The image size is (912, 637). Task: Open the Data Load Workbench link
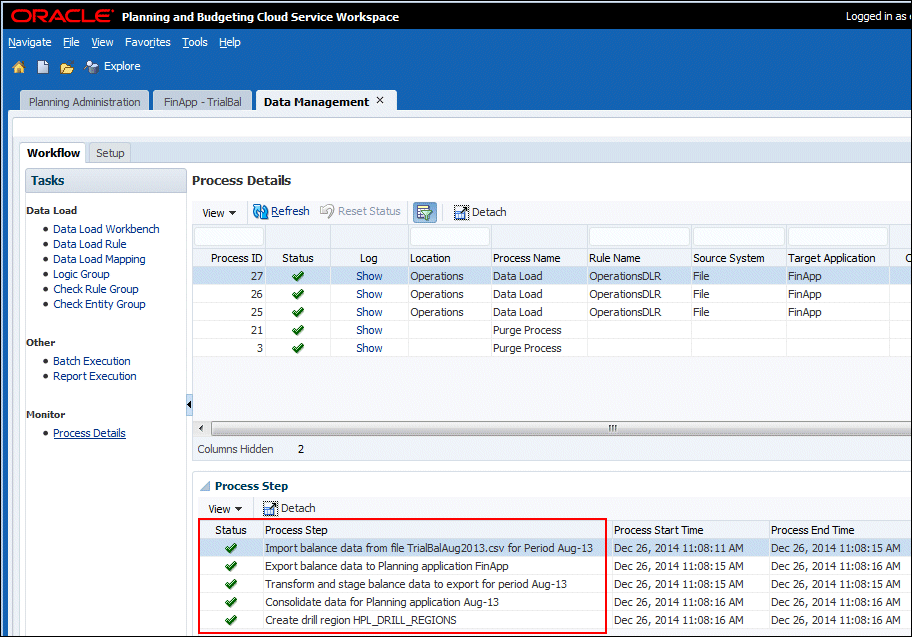click(106, 229)
